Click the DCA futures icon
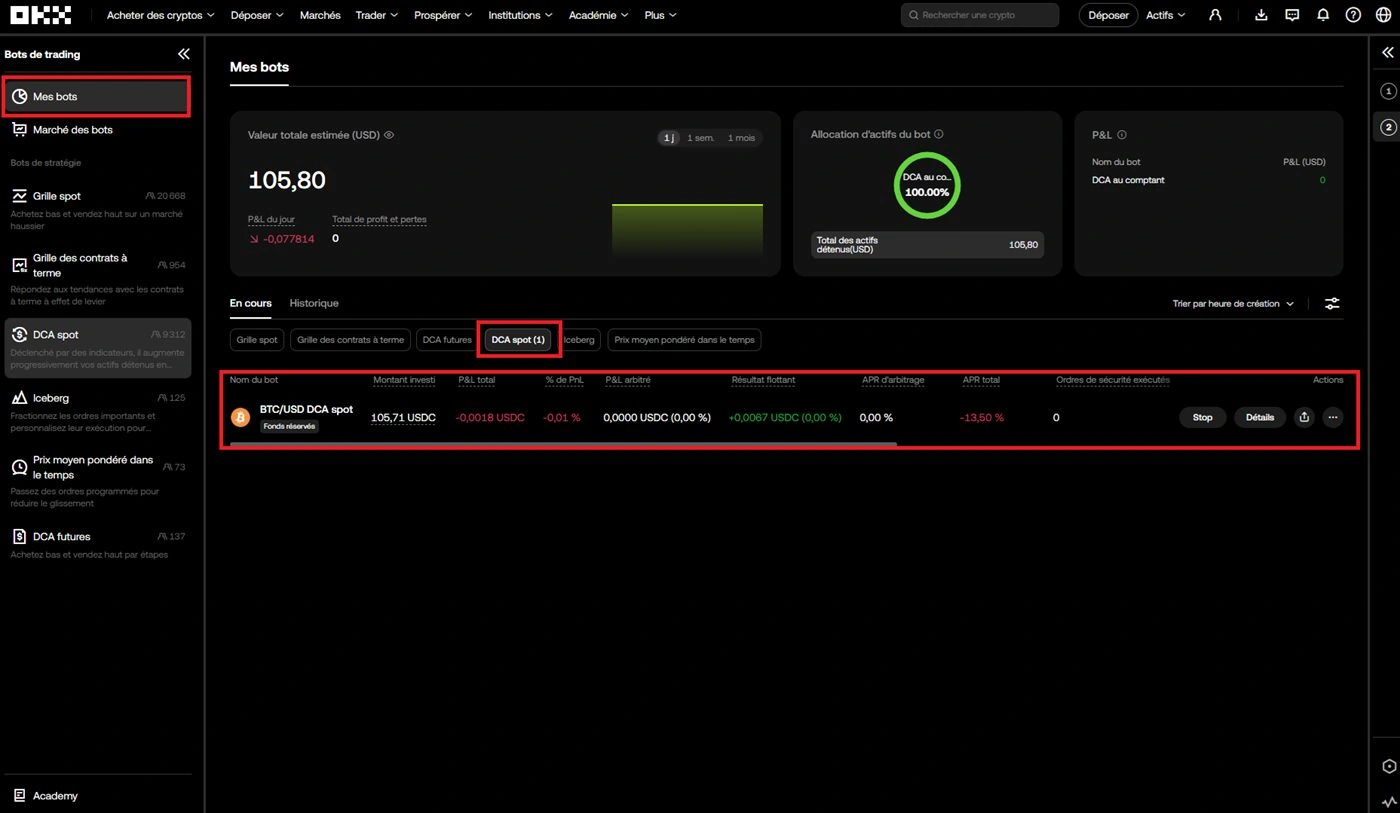This screenshot has width=1400, height=813. [19, 536]
